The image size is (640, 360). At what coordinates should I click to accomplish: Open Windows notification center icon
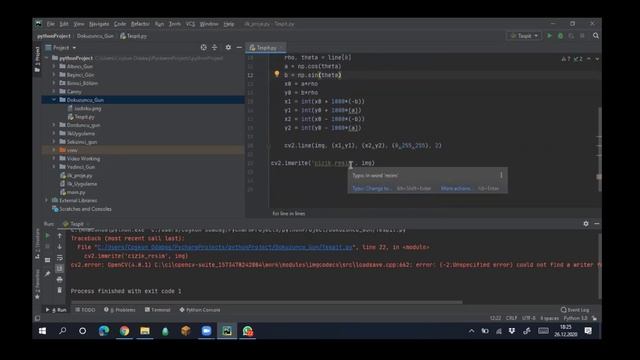coord(588,331)
